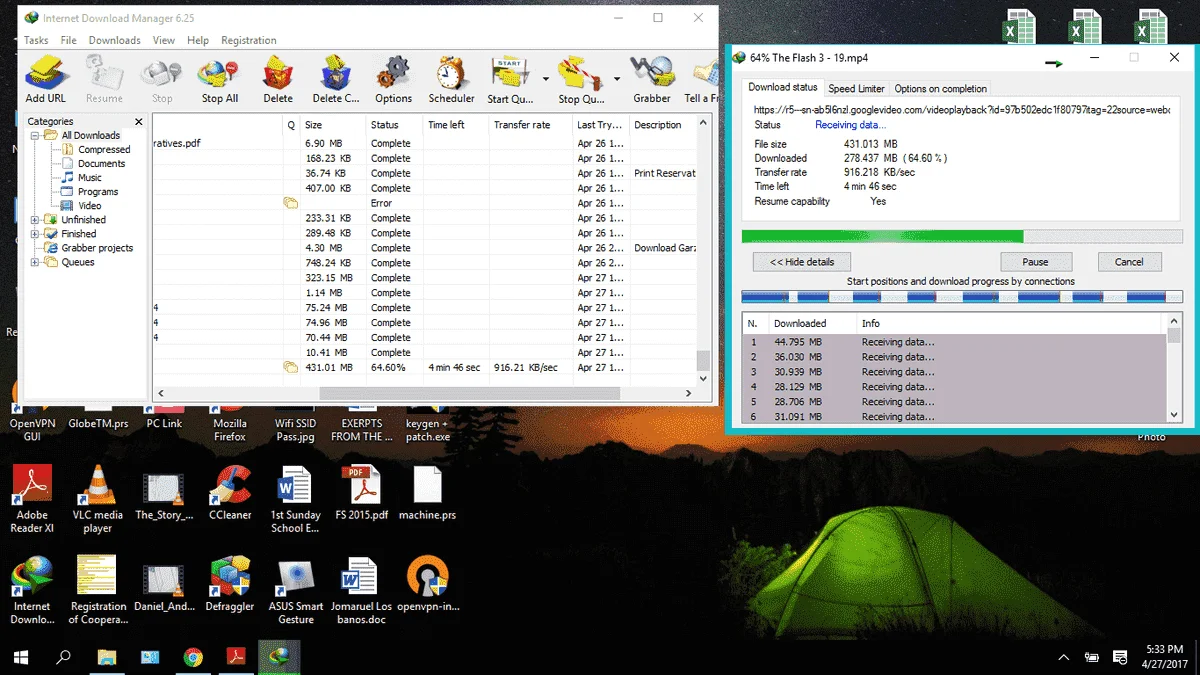Close the Categories panel with its X
Viewport: 1200px width, 675px height.
click(x=139, y=122)
